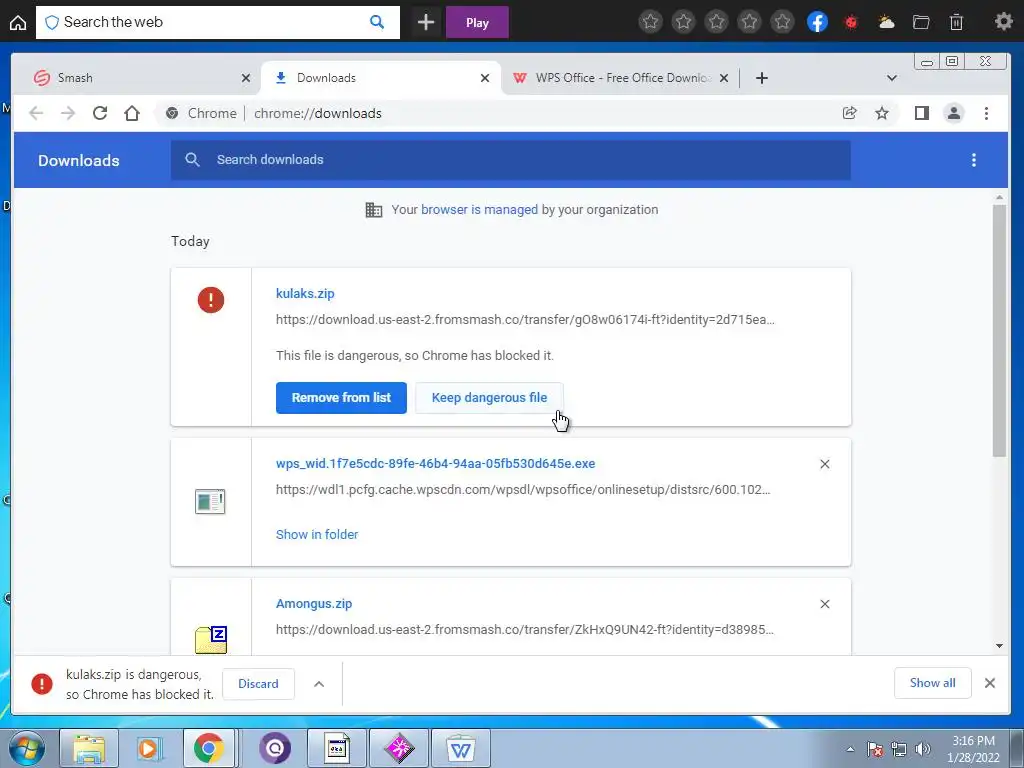Screen dimensions: 1024x768
Task: Open the Windows Start button
Action: pos(27,748)
